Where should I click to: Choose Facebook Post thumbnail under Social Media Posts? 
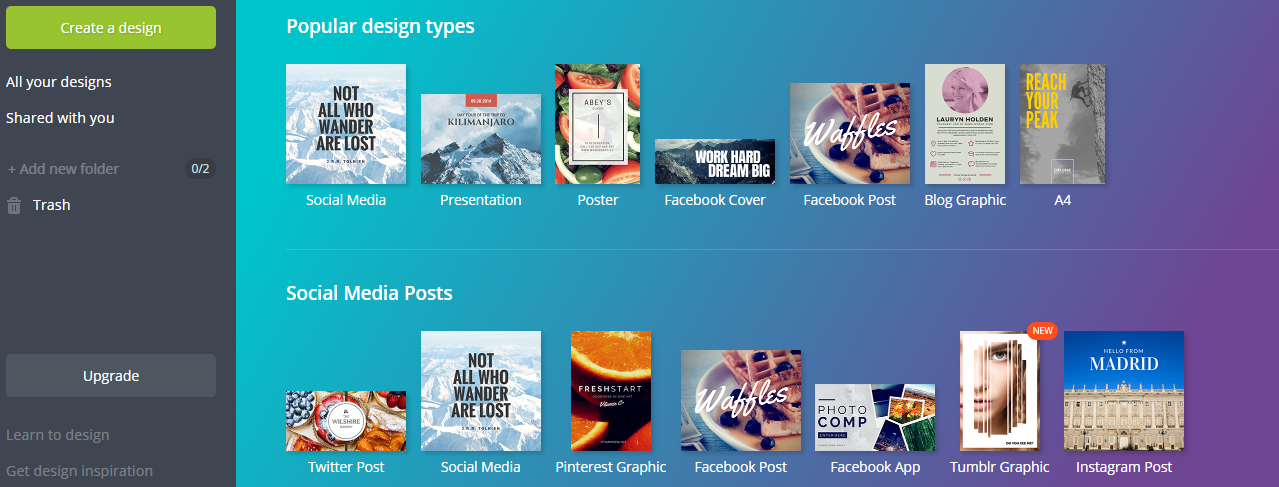[741, 400]
